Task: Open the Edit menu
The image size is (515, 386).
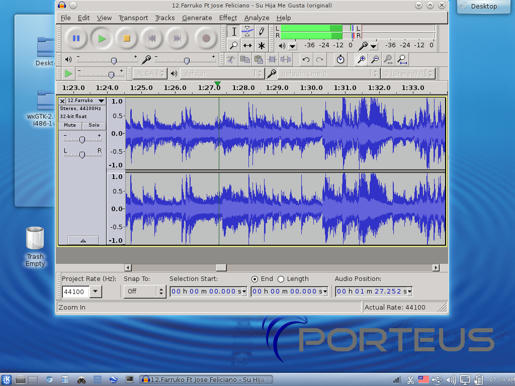Action: pos(83,18)
